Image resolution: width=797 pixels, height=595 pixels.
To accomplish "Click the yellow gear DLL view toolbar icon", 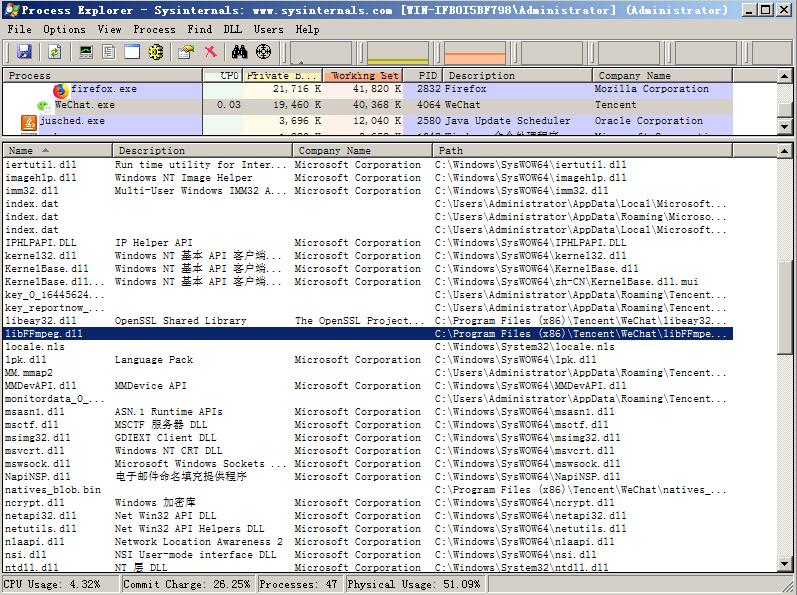I will tap(156, 52).
